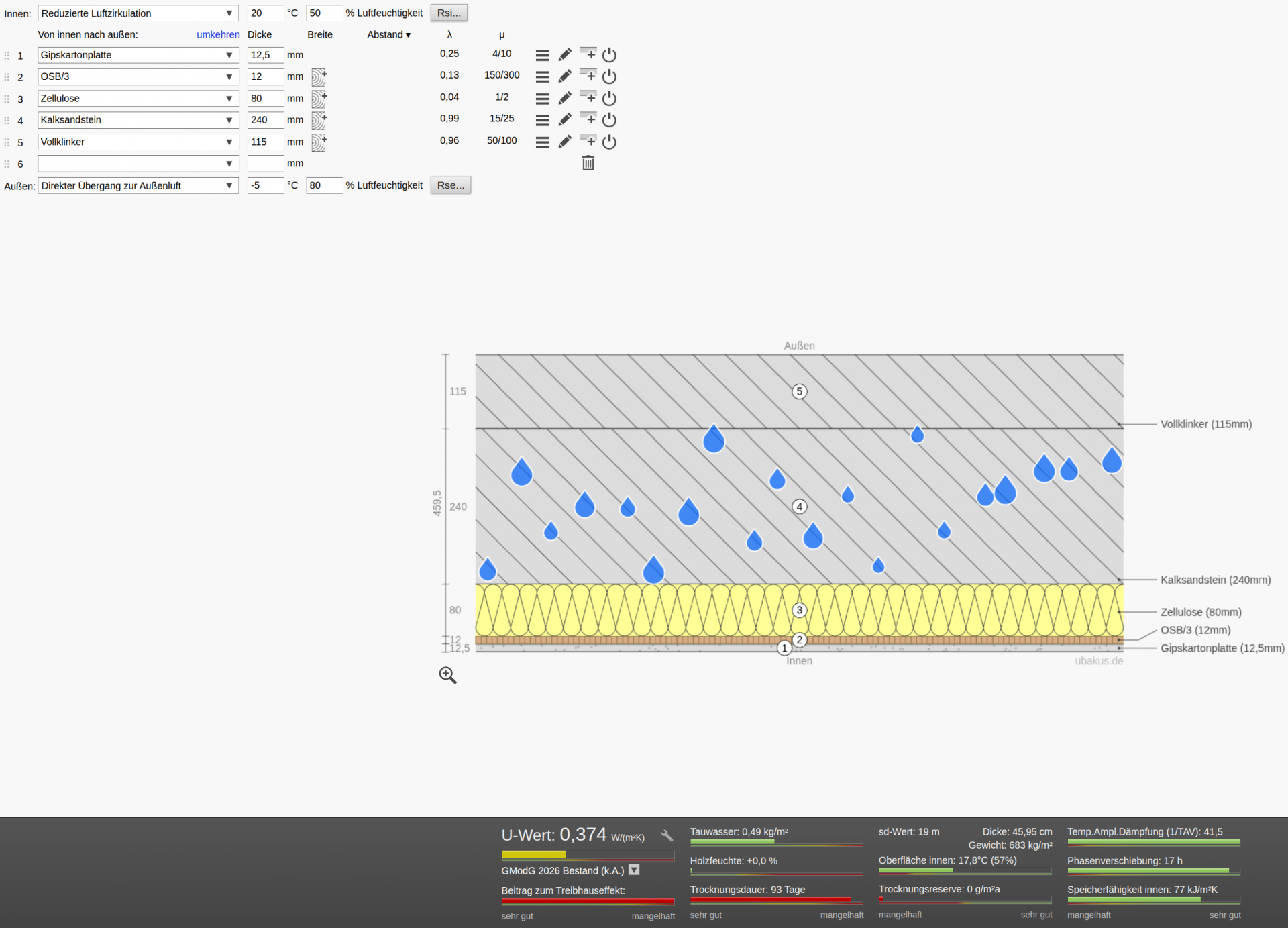Click inside temperature field showing 20
Image resolution: width=1288 pixels, height=928 pixels.
pyautogui.click(x=266, y=13)
